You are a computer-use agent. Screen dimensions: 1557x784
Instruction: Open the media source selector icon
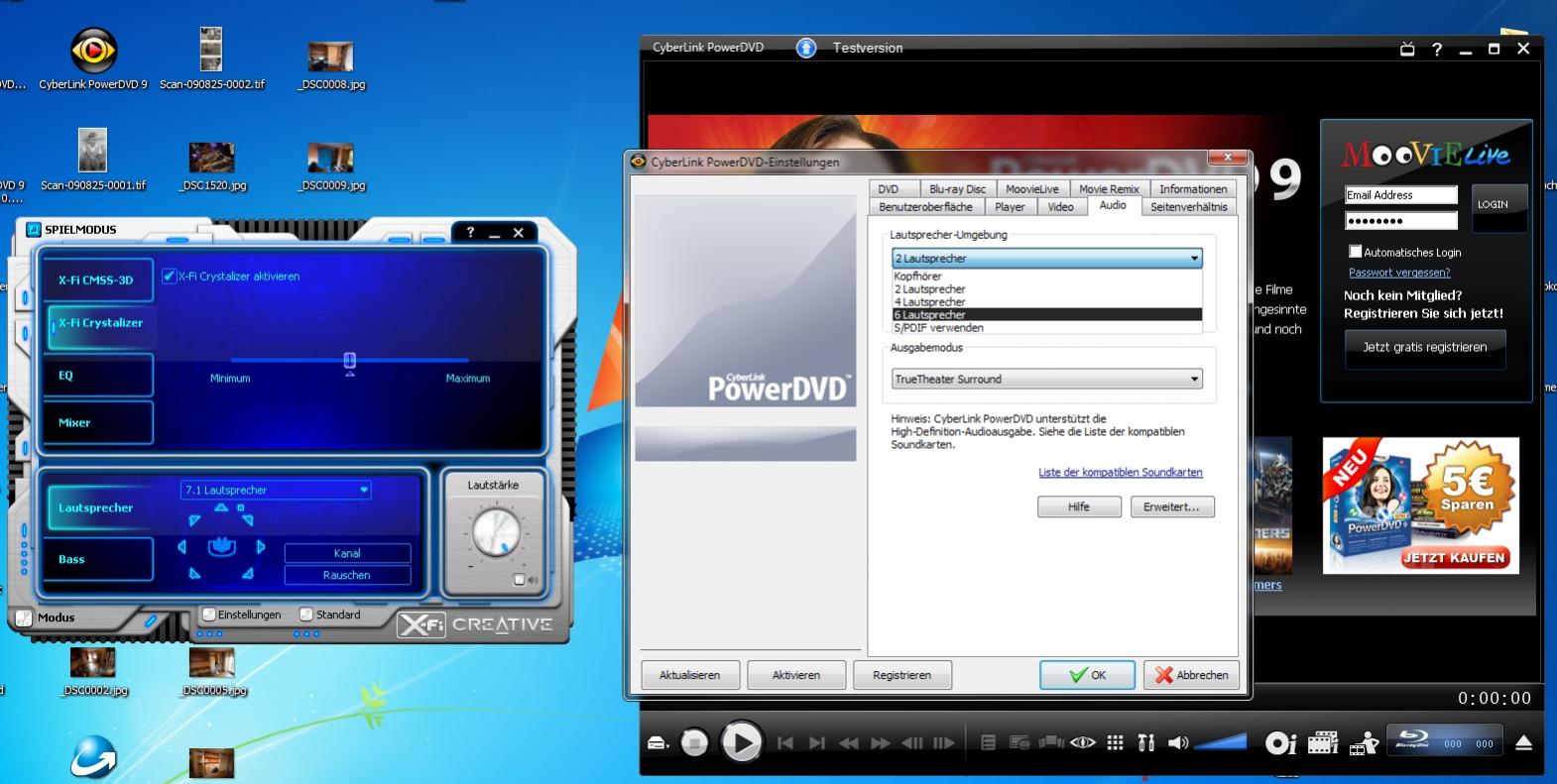tap(659, 742)
